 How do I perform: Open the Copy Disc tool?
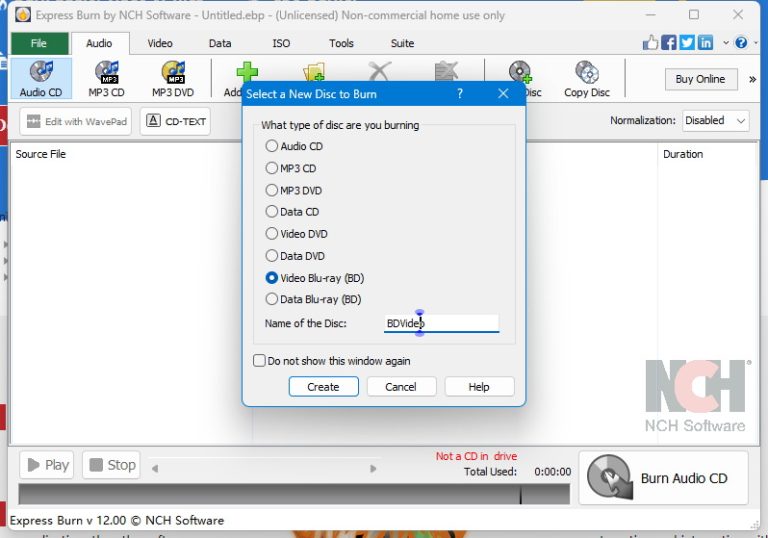(586, 79)
